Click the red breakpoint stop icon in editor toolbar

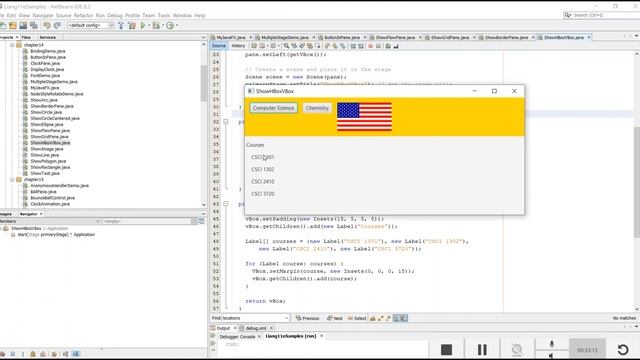(371, 46)
